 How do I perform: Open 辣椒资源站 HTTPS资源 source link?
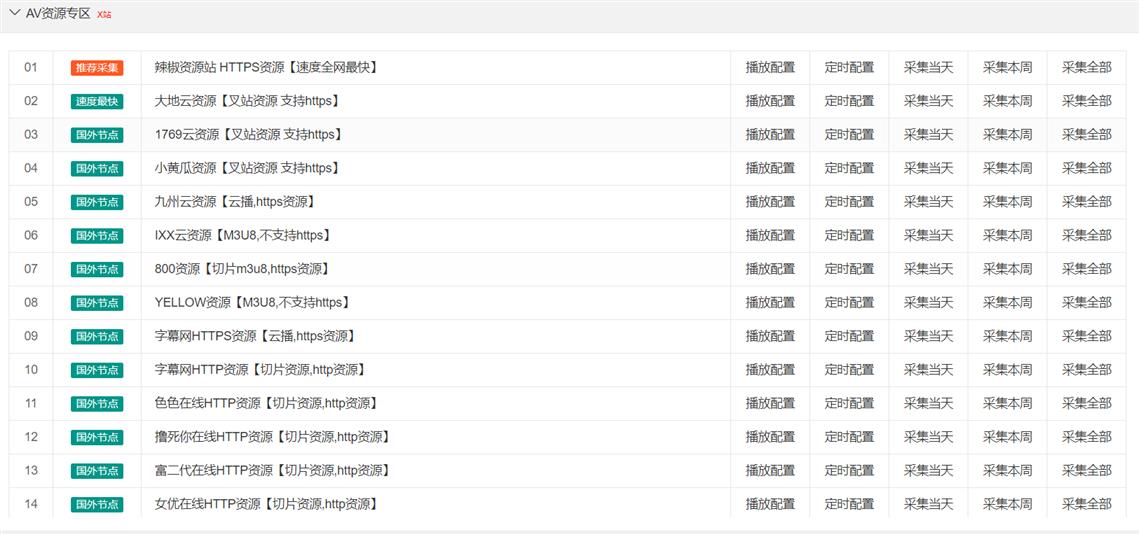(x=265, y=68)
